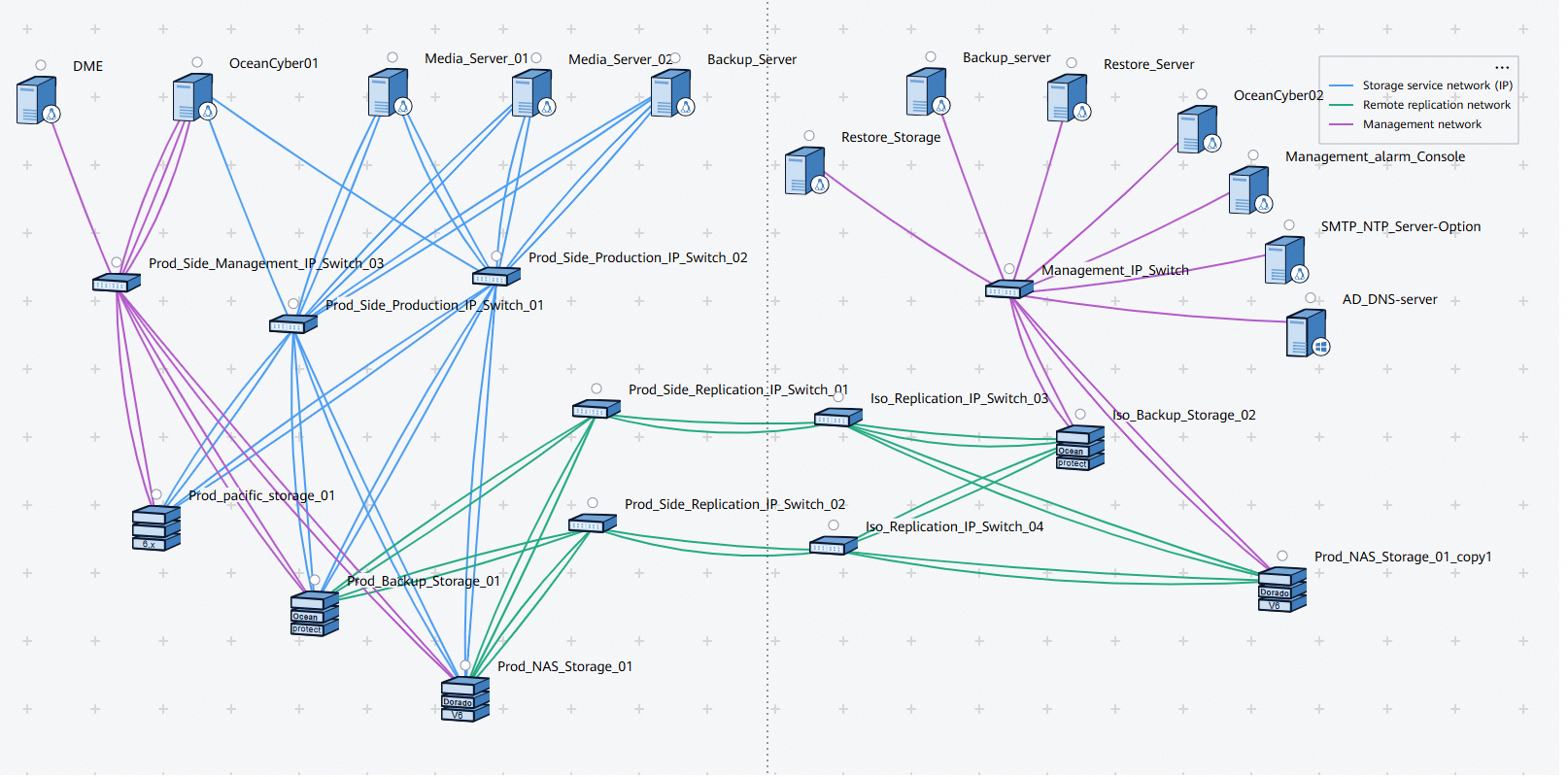This screenshot has height=777, width=1568.
Task: Toggle the circle selector above Restore_Storage
Action: pos(809,136)
